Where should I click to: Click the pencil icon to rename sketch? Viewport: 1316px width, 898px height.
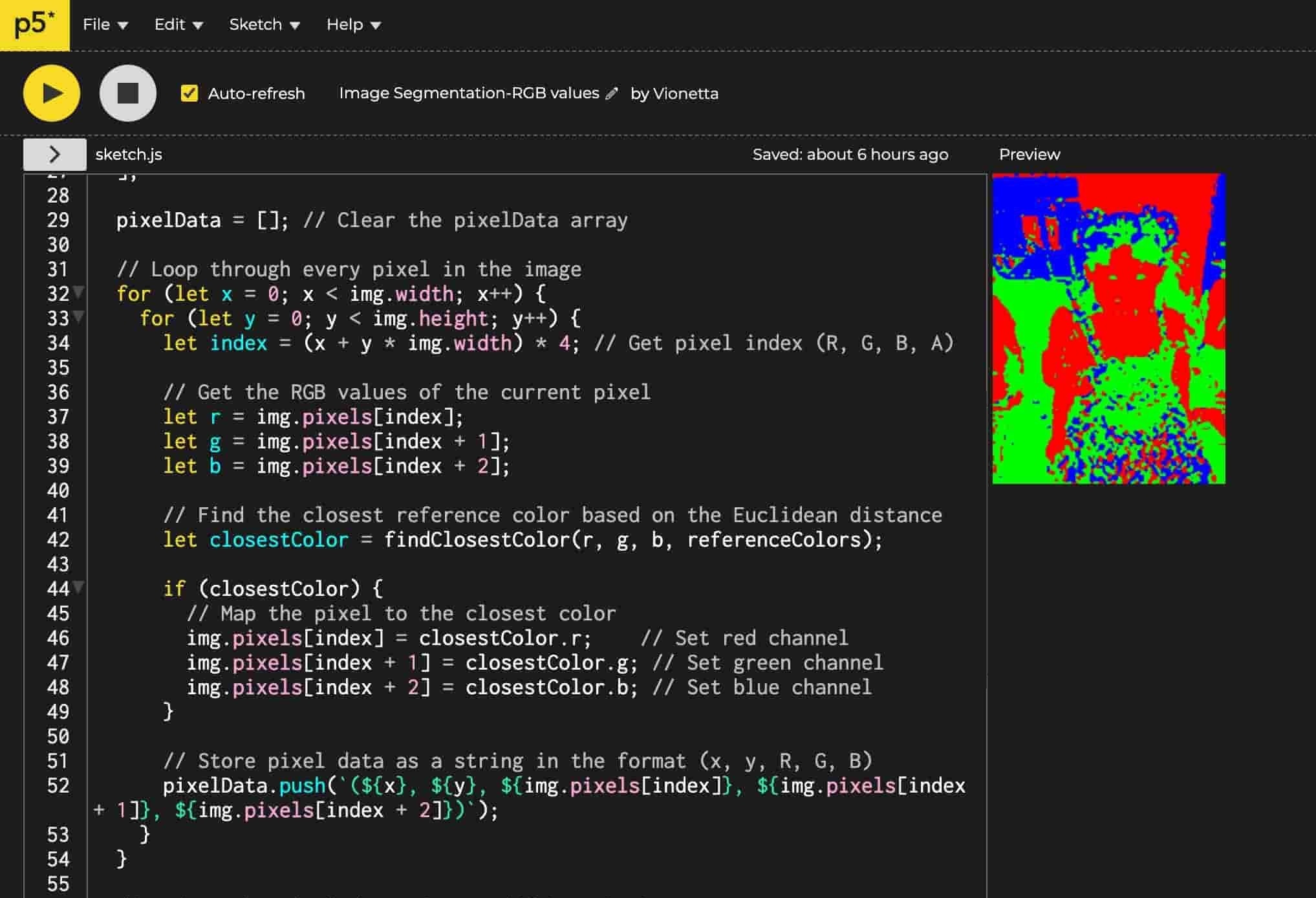612,94
